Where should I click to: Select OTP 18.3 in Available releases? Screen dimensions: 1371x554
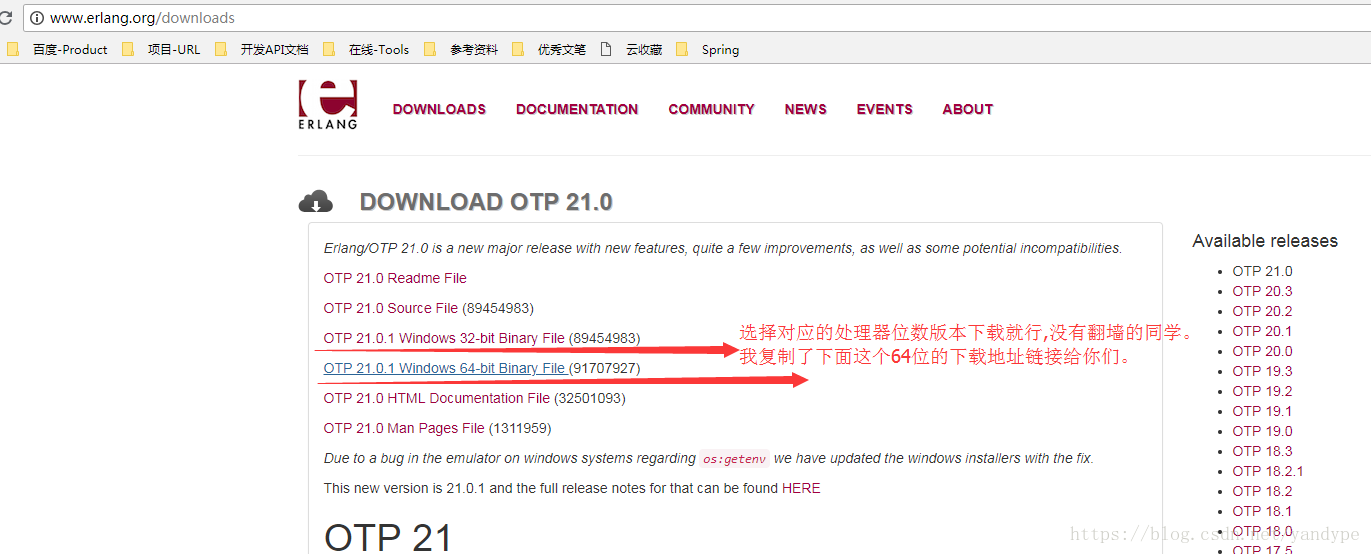tap(1262, 451)
